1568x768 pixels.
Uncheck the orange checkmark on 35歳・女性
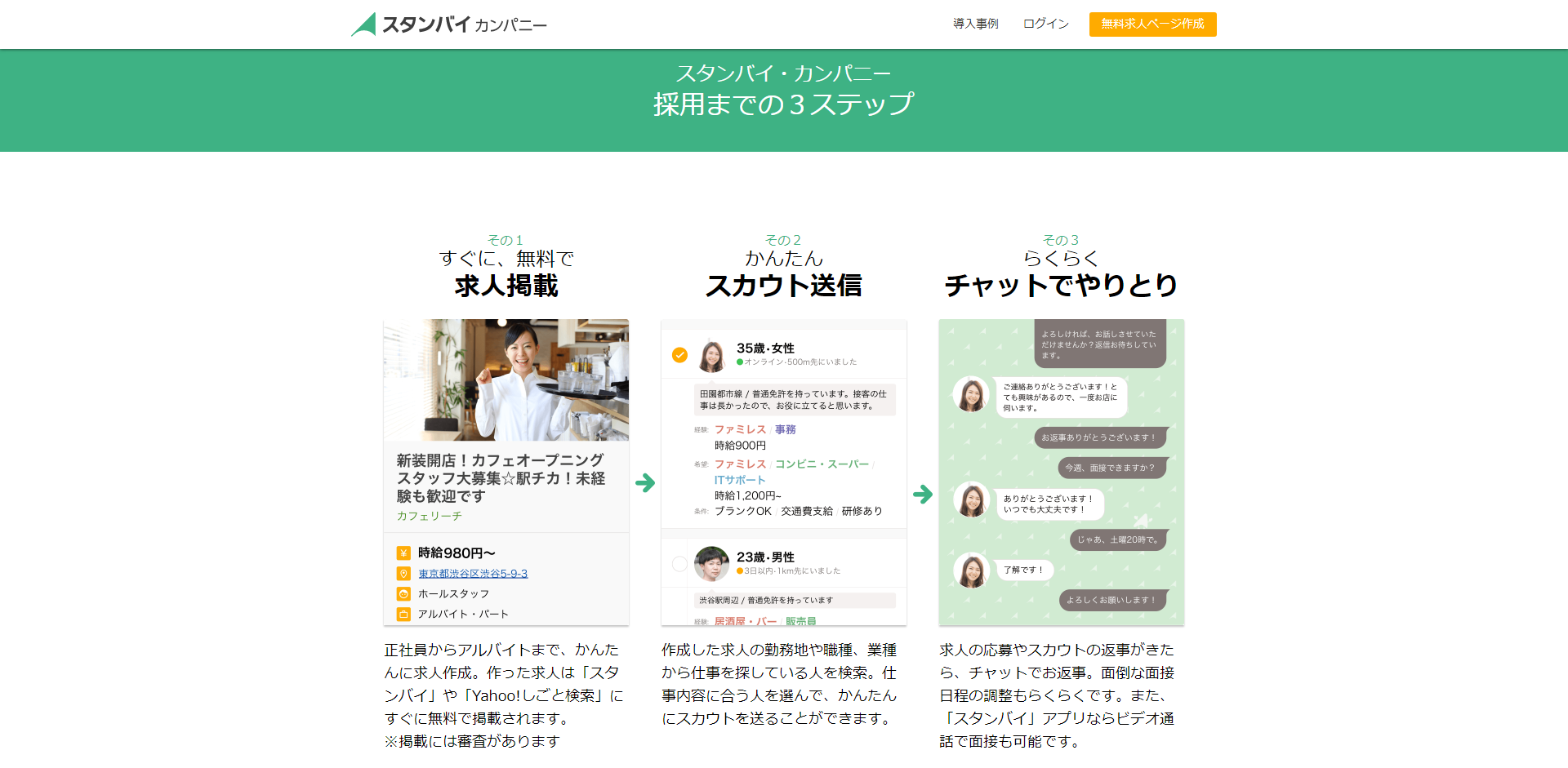tap(679, 355)
